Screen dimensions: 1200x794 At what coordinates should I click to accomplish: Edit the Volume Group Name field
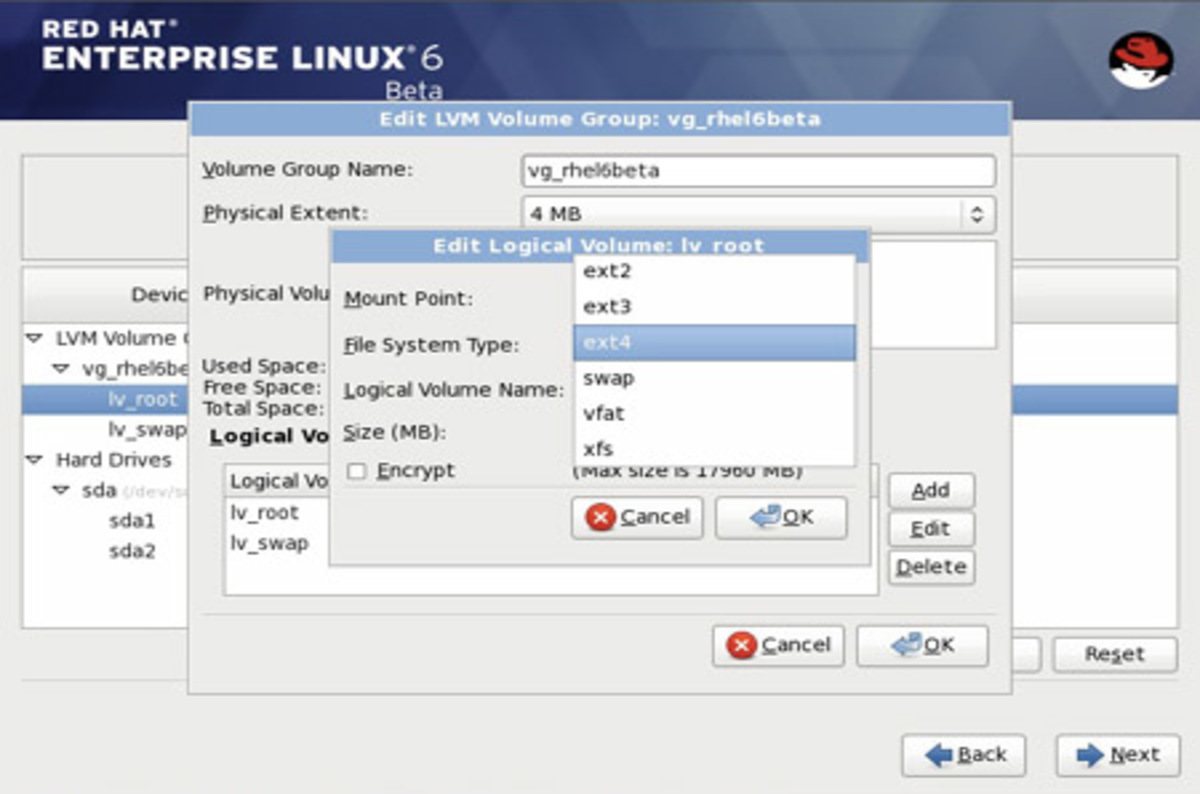758,171
